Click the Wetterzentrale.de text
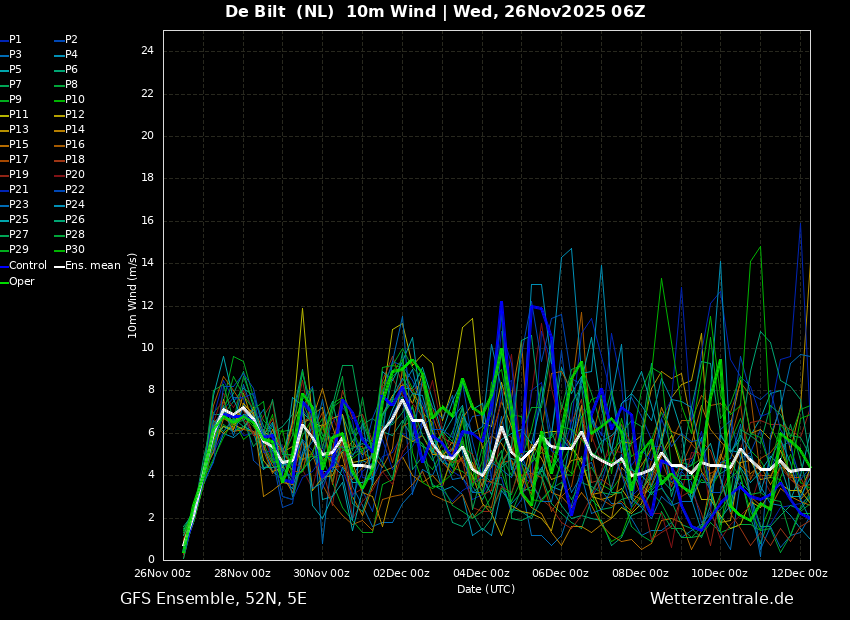Screen dimensions: 850x620 (722, 599)
